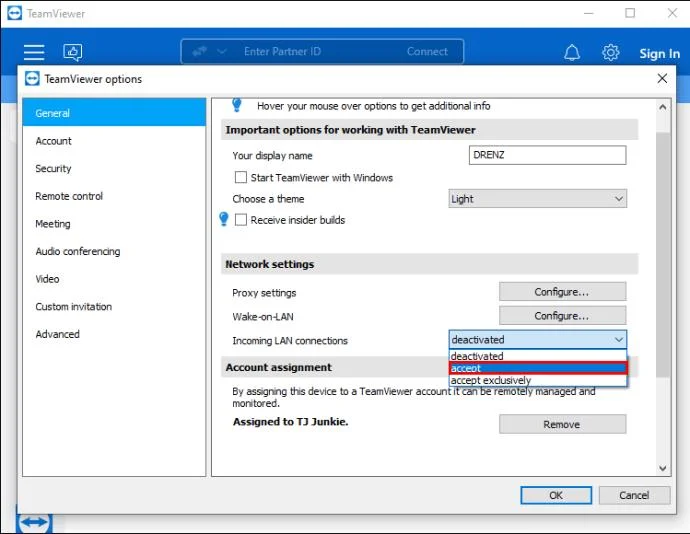Click the TeamViewer arrows logo at bottom left
The height and width of the screenshot is (534, 690).
34,522
